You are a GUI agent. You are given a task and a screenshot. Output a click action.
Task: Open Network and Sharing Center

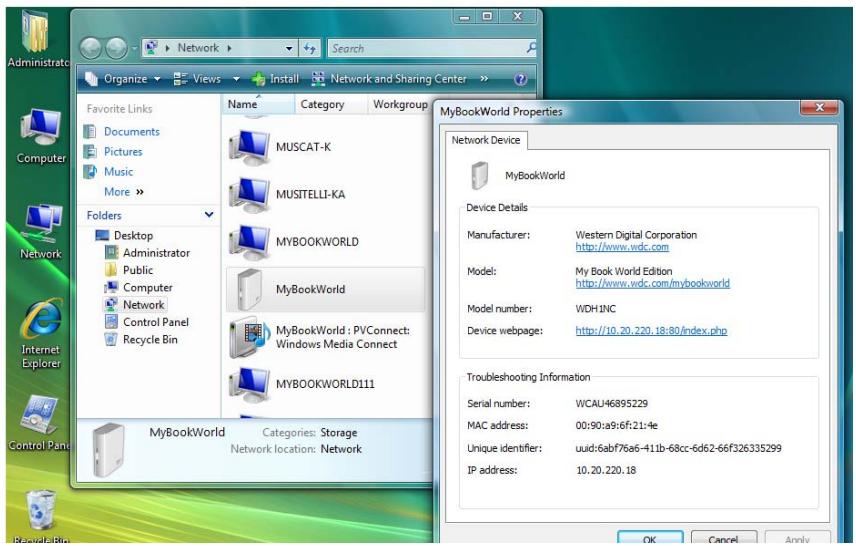click(389, 79)
